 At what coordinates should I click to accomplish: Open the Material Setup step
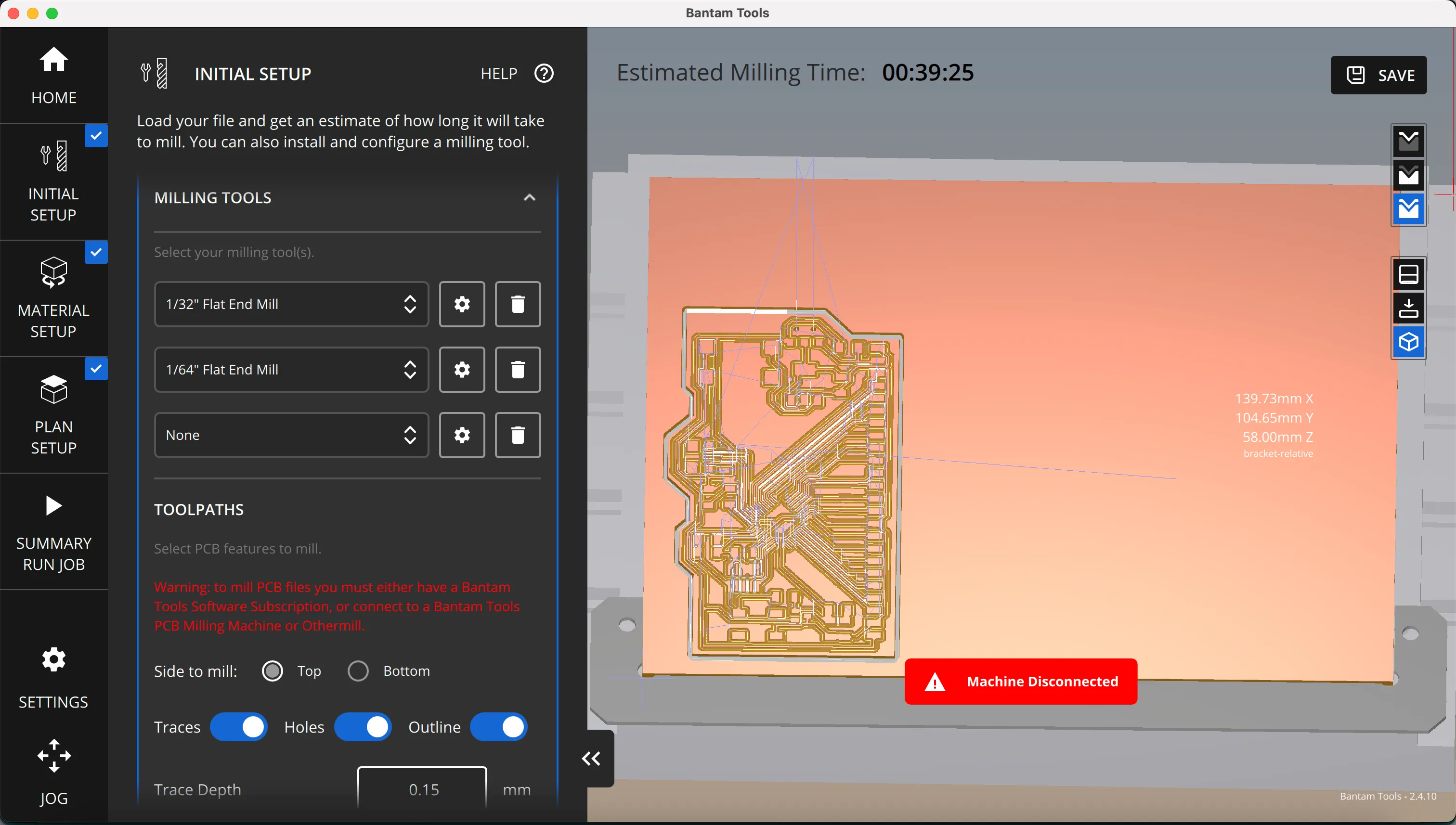(54, 298)
